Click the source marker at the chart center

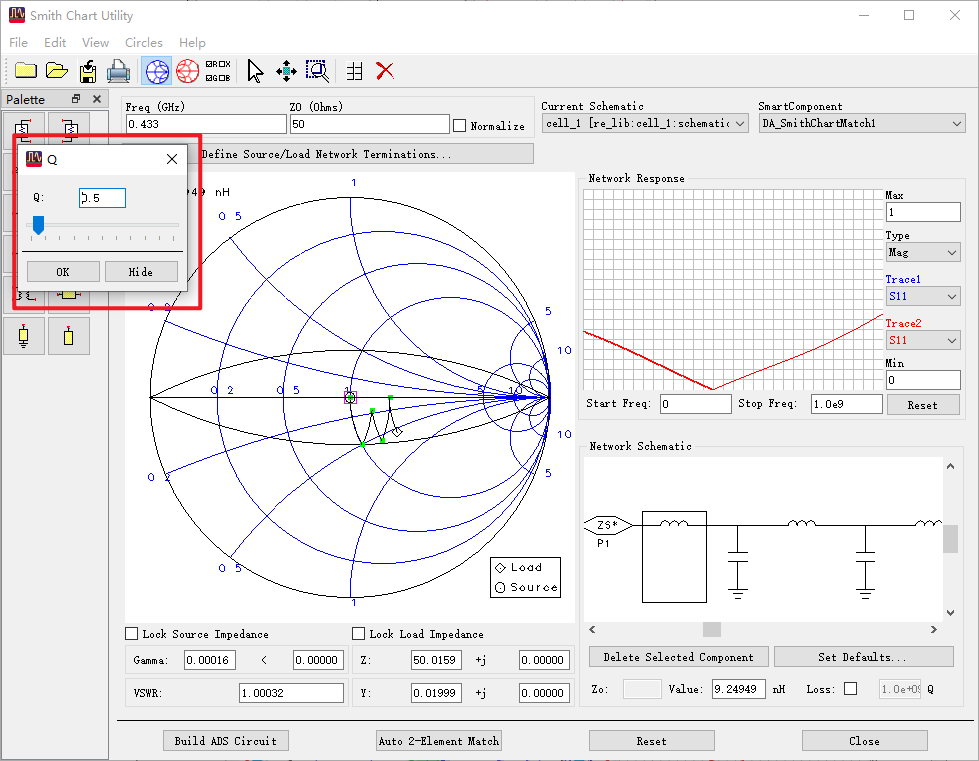coord(350,397)
